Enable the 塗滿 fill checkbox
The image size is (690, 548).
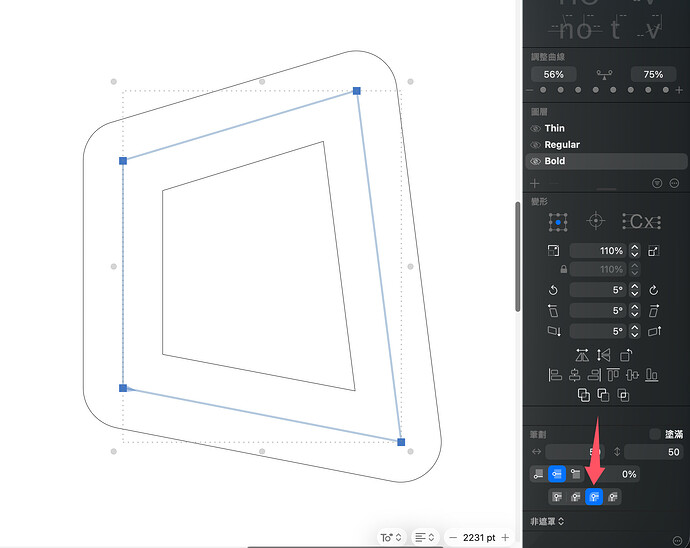[x=655, y=434]
